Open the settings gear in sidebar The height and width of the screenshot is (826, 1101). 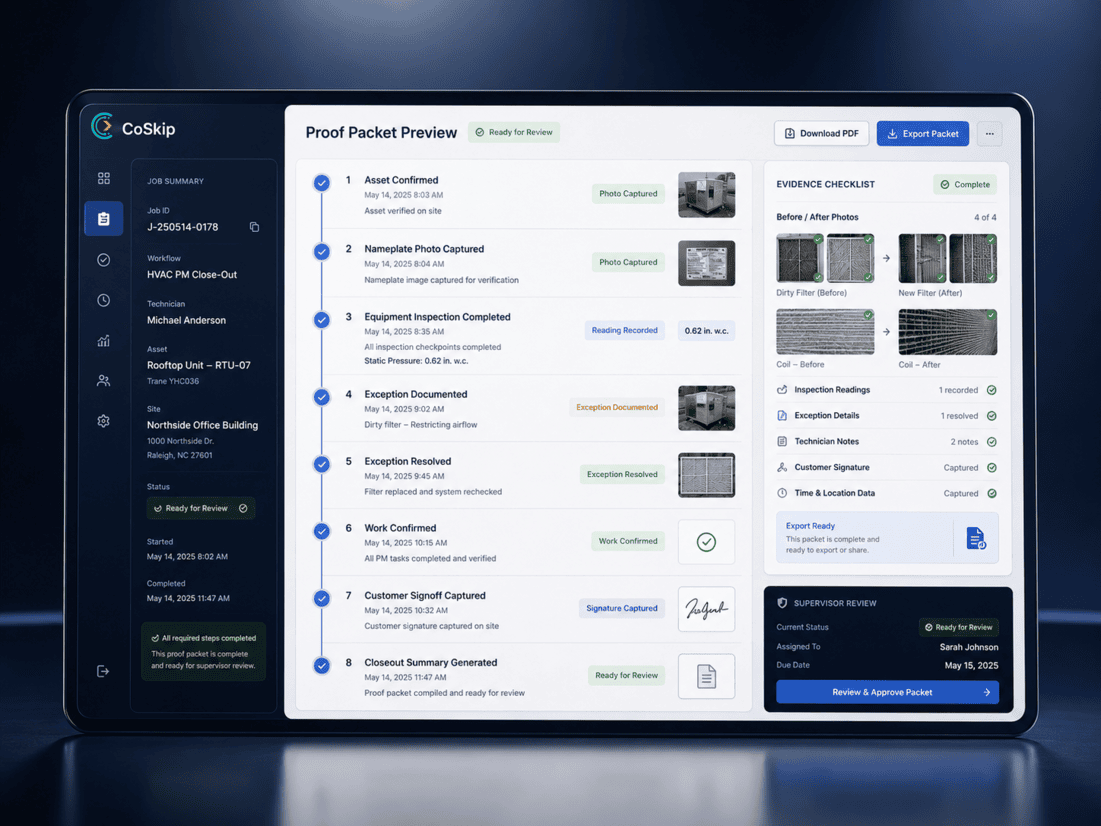click(103, 421)
